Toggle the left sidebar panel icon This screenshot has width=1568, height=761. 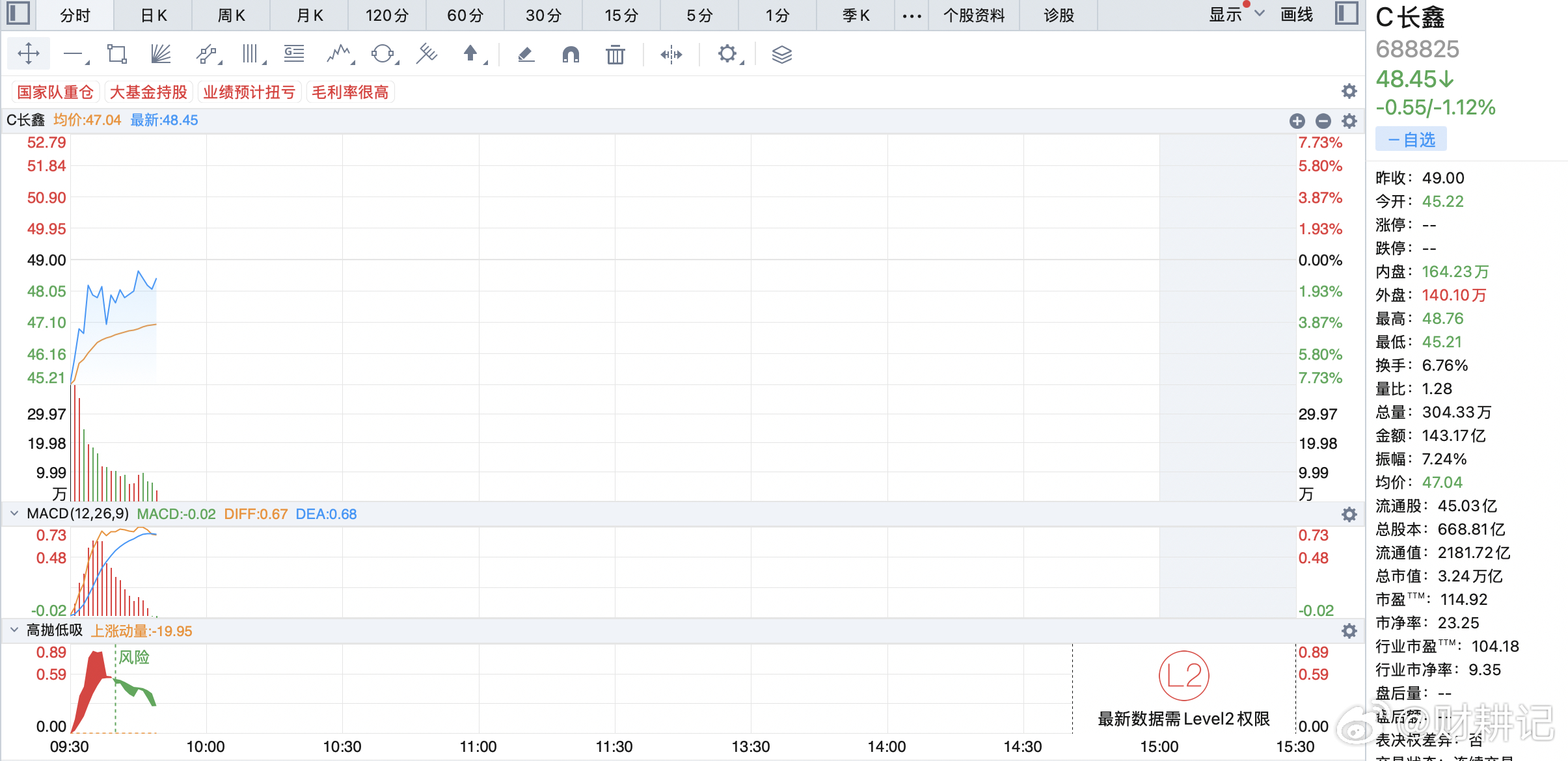(x=18, y=14)
